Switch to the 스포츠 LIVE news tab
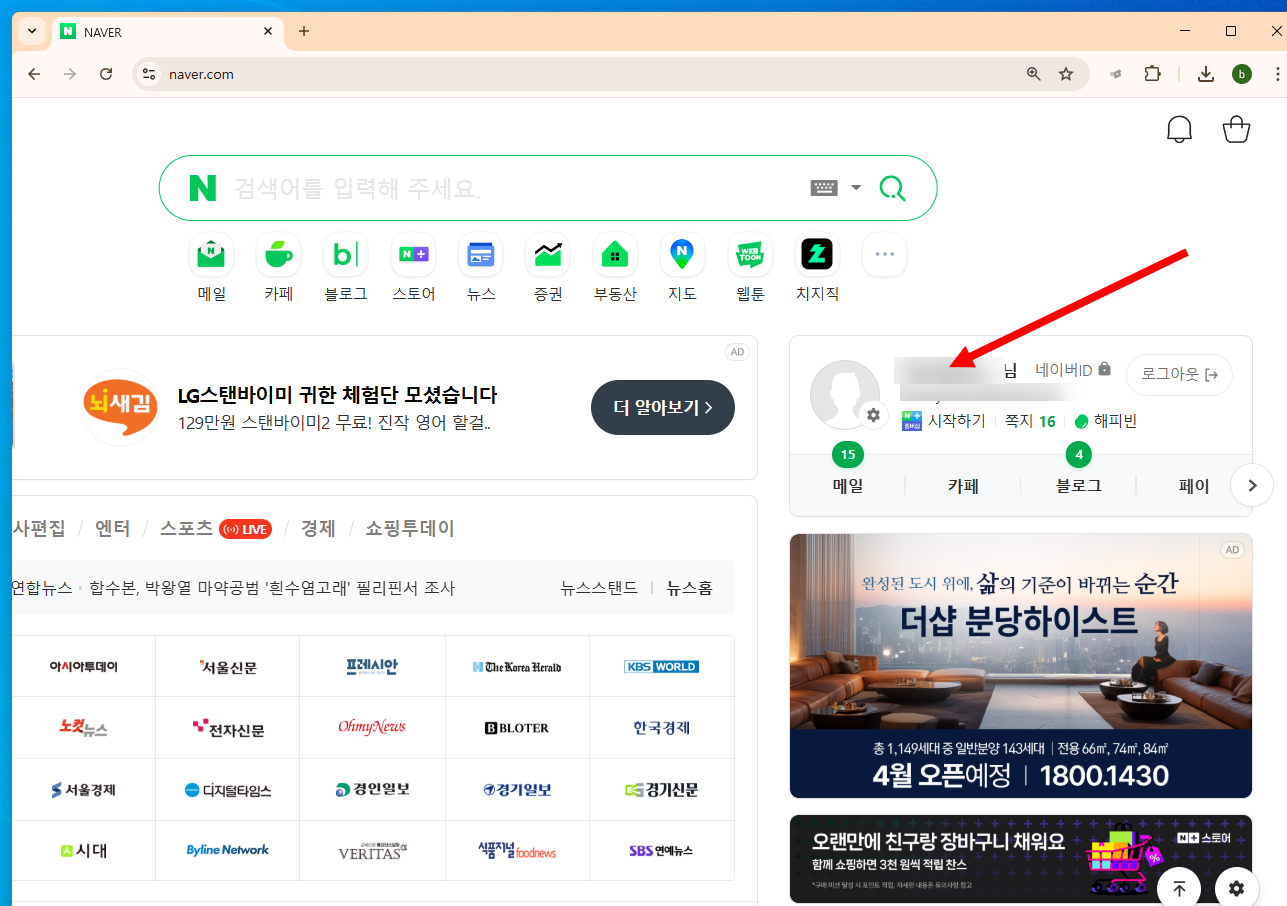Viewport: 1287px width, 906px height. pyautogui.click(x=215, y=529)
